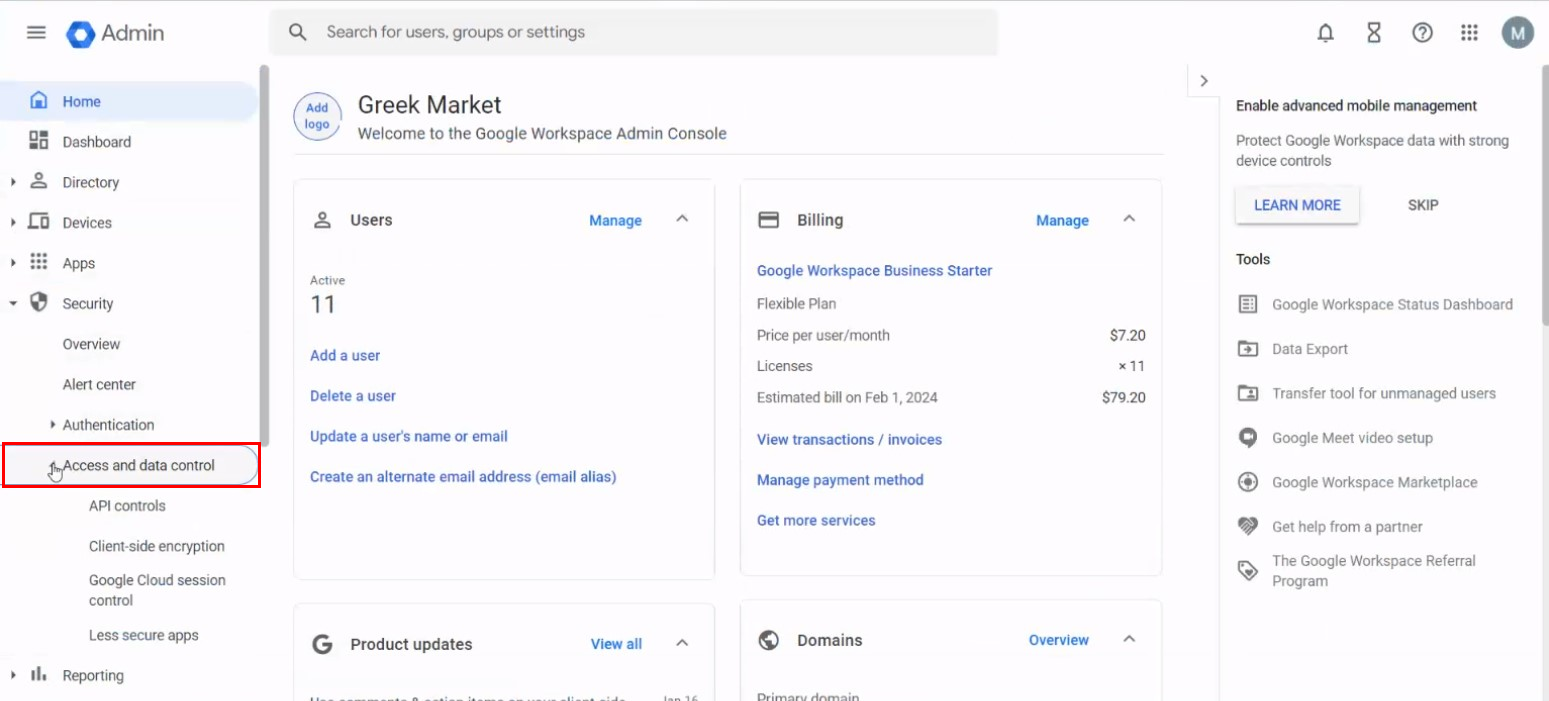This screenshot has width=1549, height=701.
Task: Open API controls in the sidebar
Action: pyautogui.click(x=127, y=506)
